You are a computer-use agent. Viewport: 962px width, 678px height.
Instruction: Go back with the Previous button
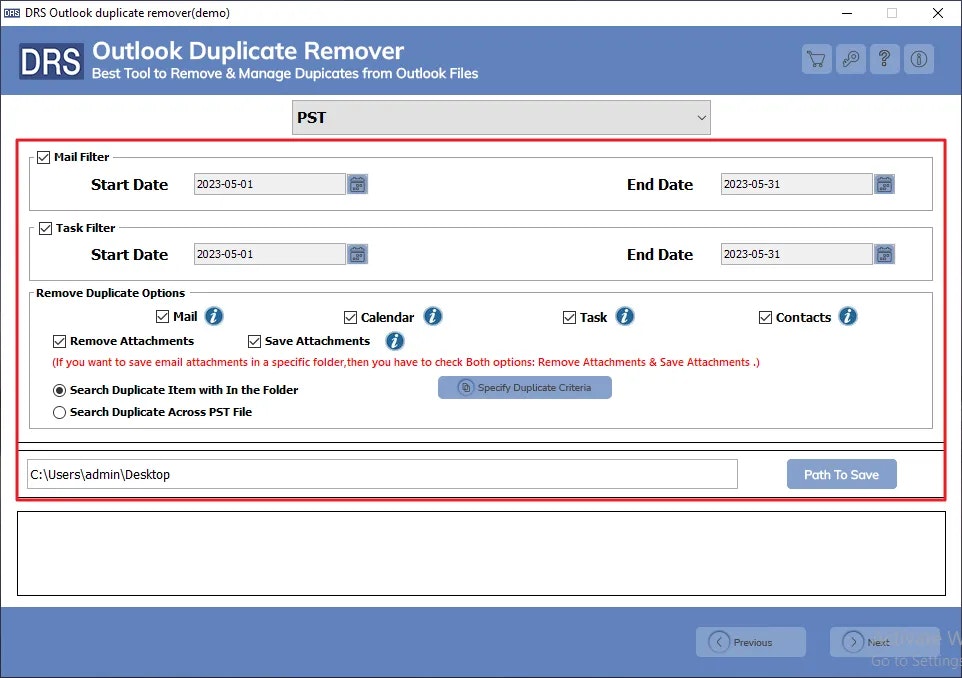pos(751,642)
